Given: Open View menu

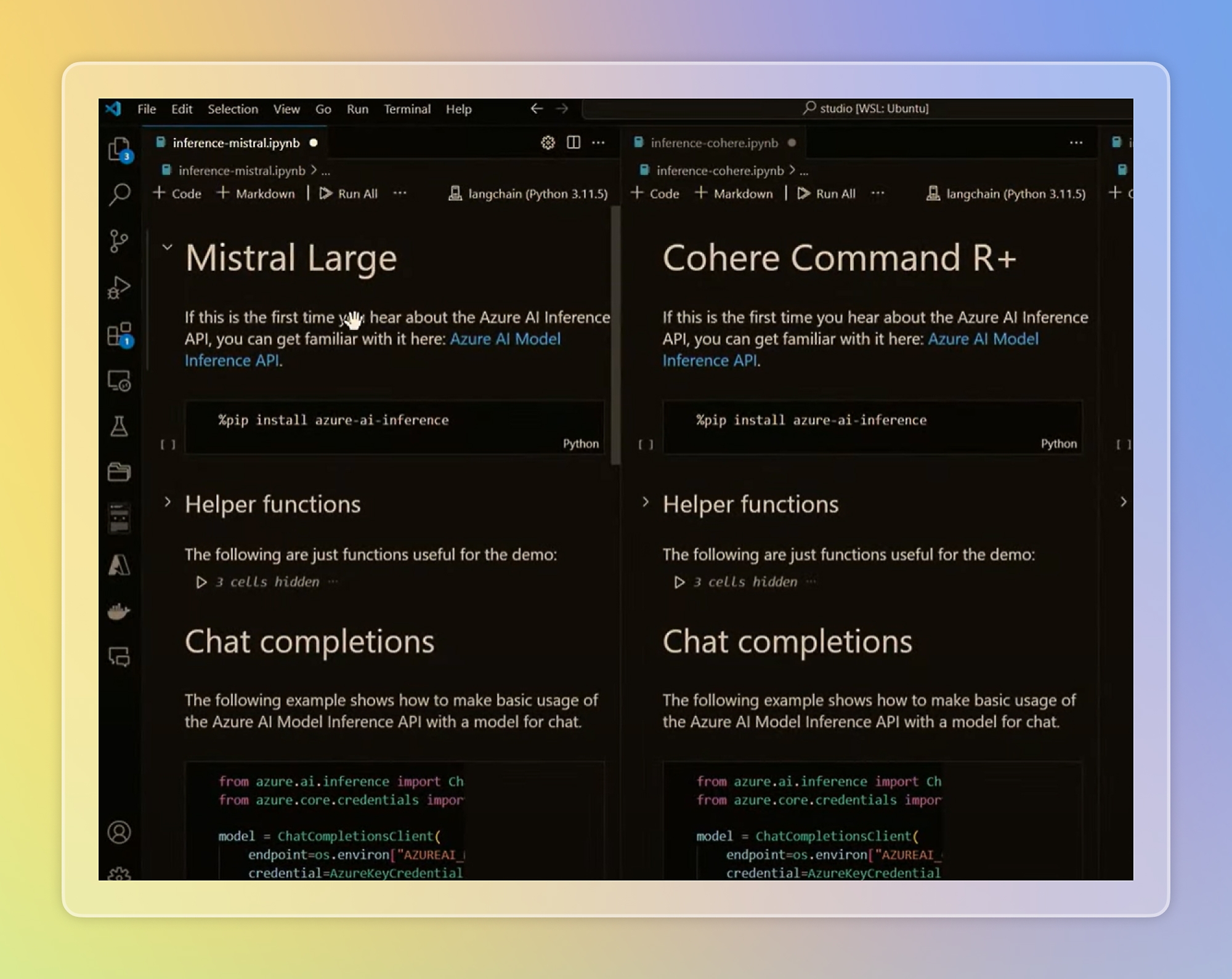Looking at the screenshot, I should point(286,109).
